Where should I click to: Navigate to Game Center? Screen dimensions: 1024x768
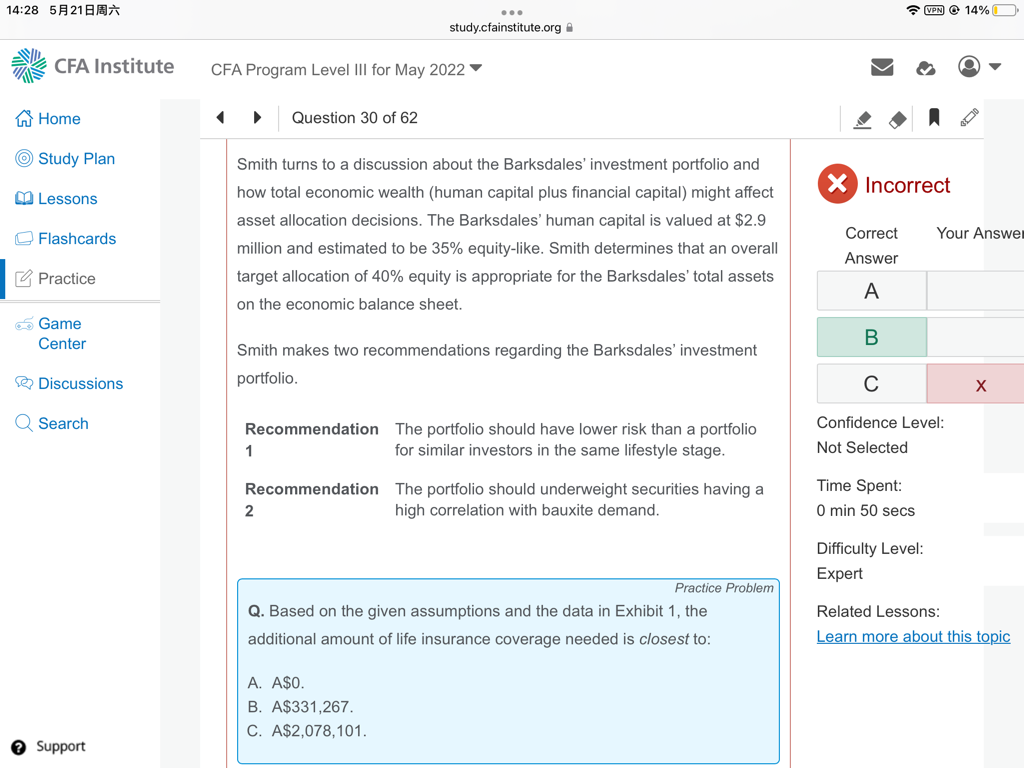point(60,333)
